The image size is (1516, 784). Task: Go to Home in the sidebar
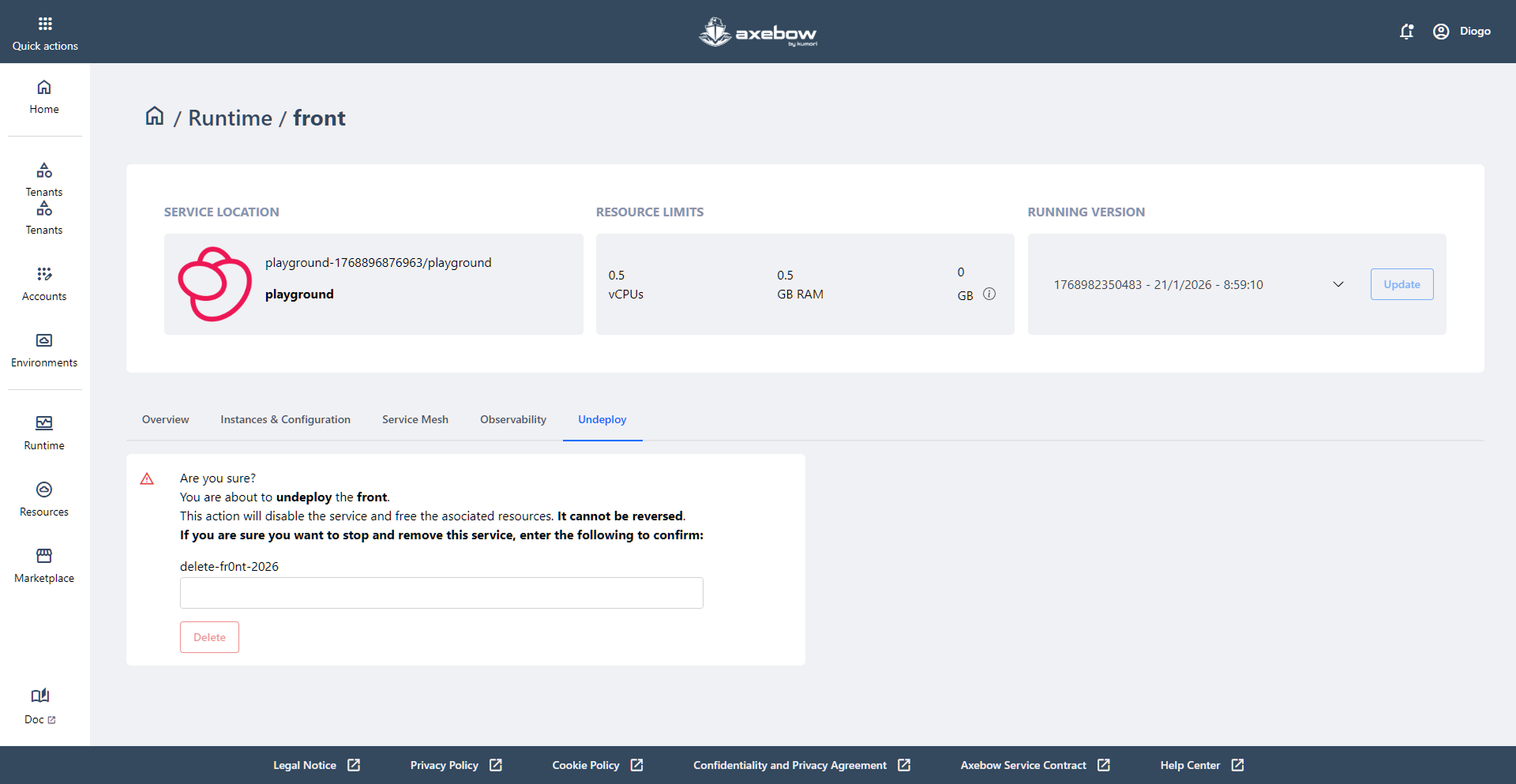[44, 96]
